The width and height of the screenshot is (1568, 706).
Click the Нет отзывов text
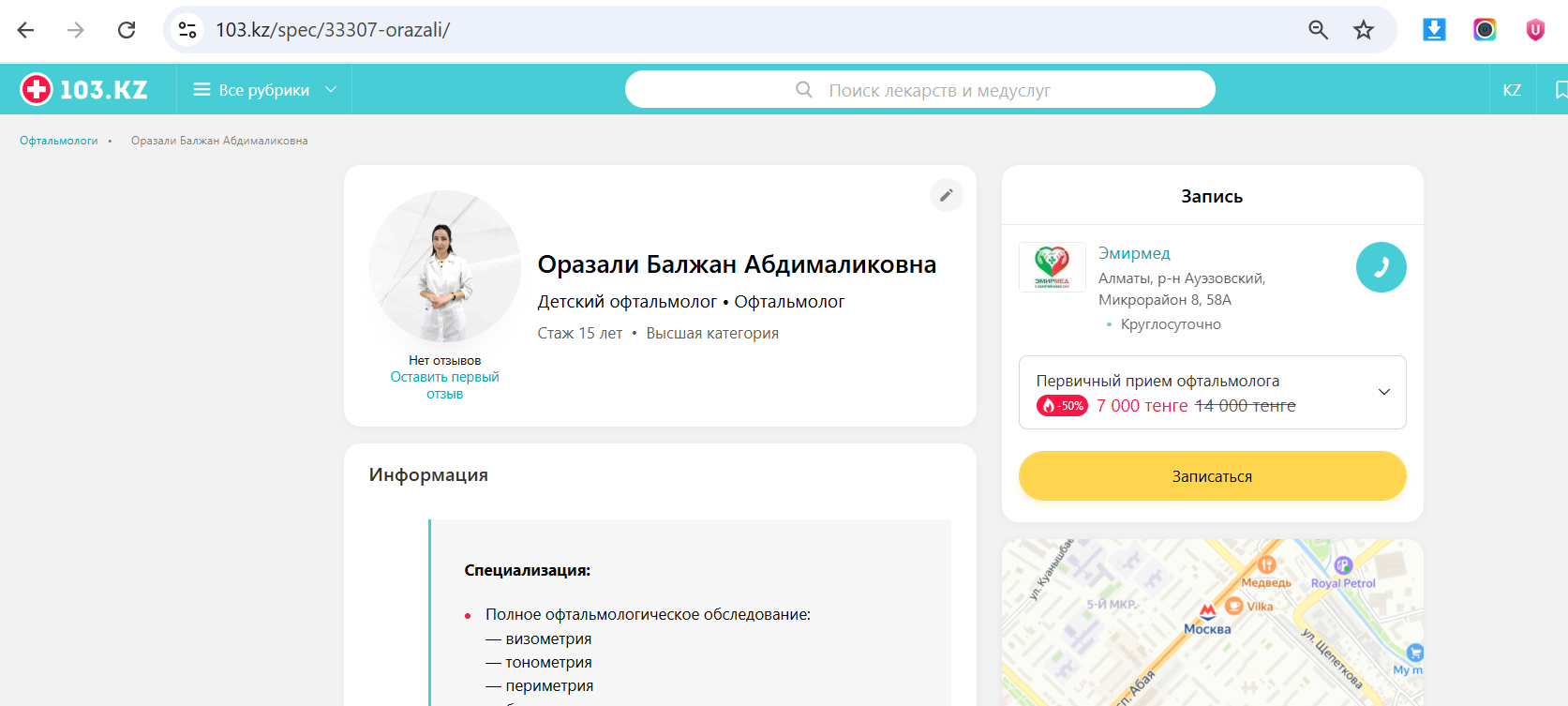click(x=445, y=360)
